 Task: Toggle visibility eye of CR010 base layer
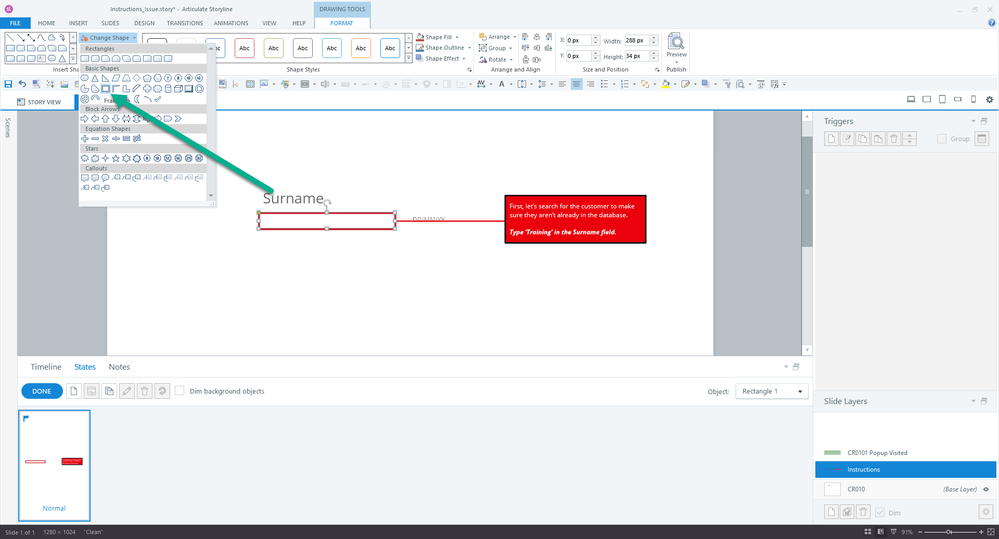click(x=985, y=489)
